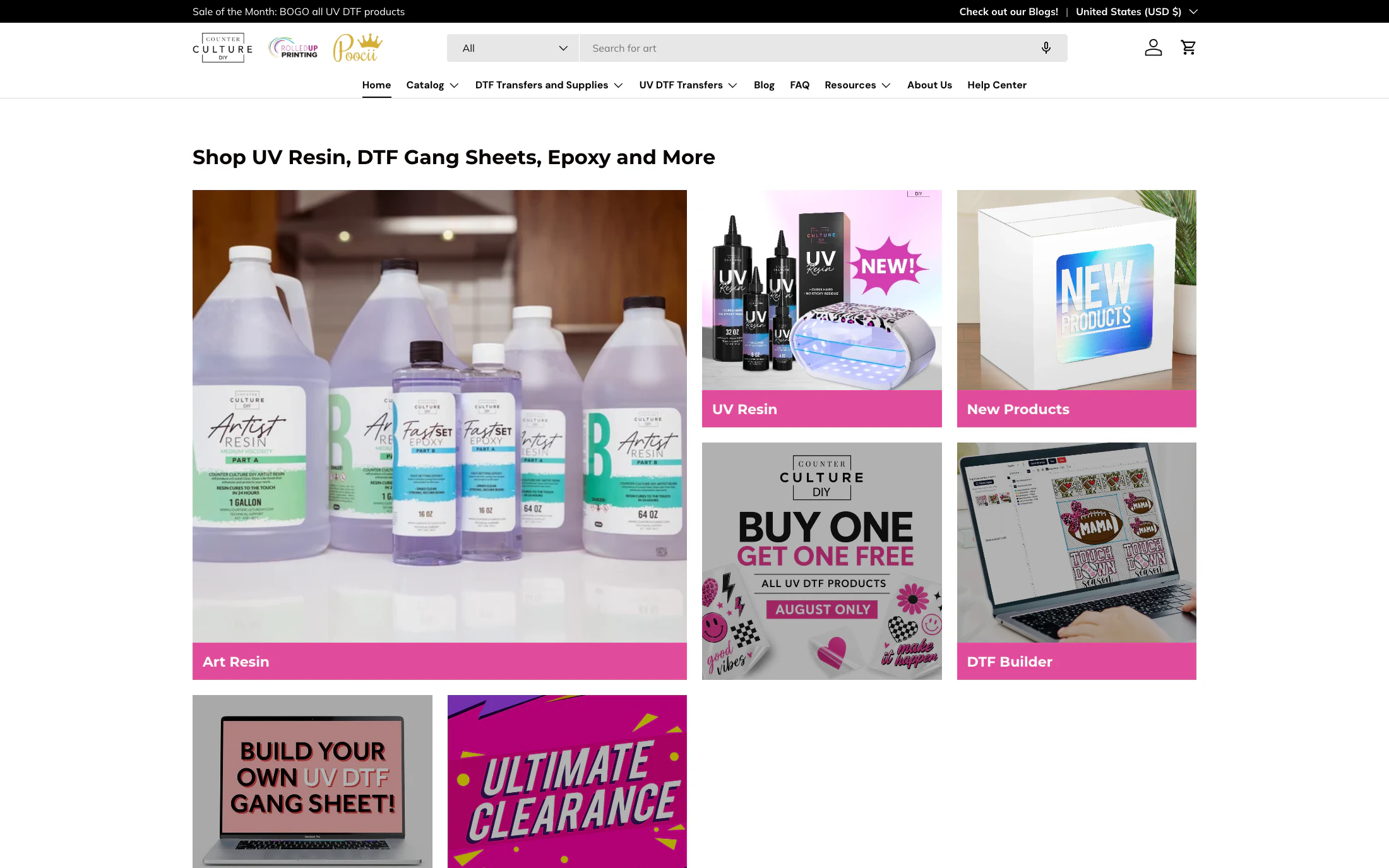
Task: Open the FAQ page
Action: (x=799, y=85)
